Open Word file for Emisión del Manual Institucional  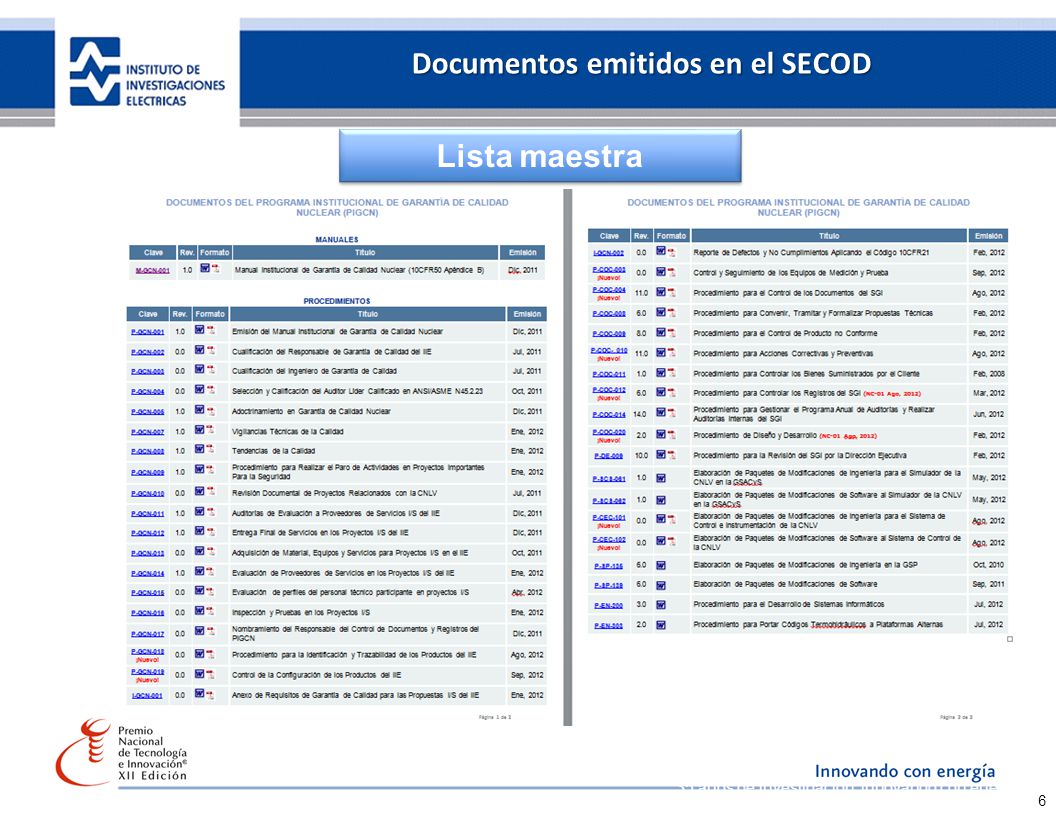(x=199, y=330)
